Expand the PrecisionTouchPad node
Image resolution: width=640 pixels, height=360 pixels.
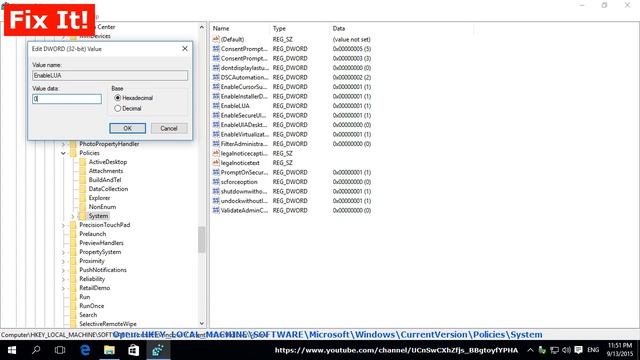63,225
